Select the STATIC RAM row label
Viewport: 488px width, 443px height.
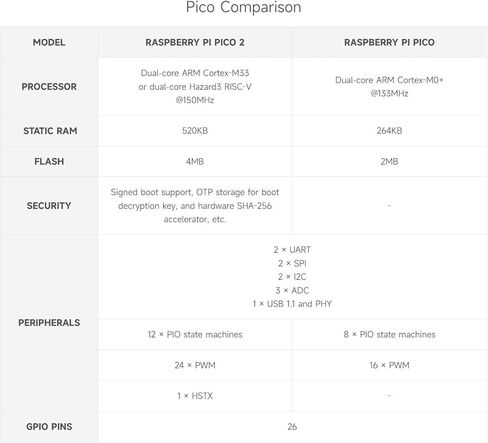pyautogui.click(x=50, y=131)
